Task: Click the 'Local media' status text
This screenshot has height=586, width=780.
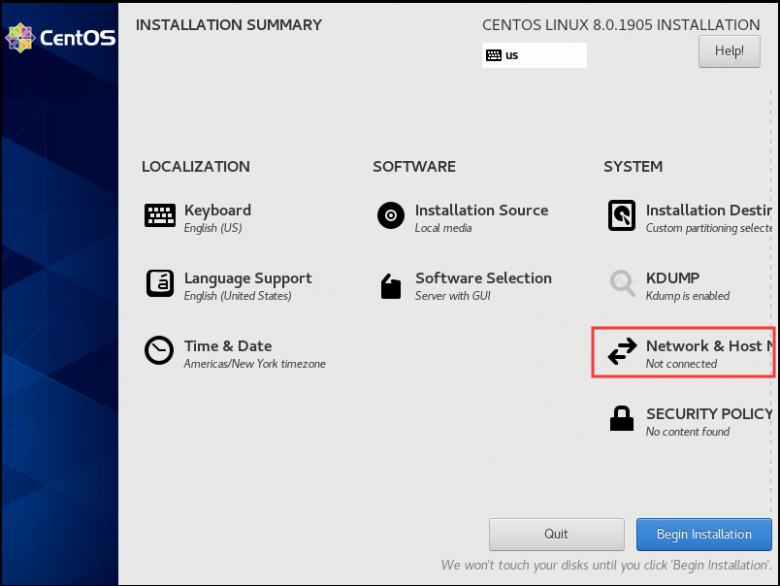Action: pos(443,228)
